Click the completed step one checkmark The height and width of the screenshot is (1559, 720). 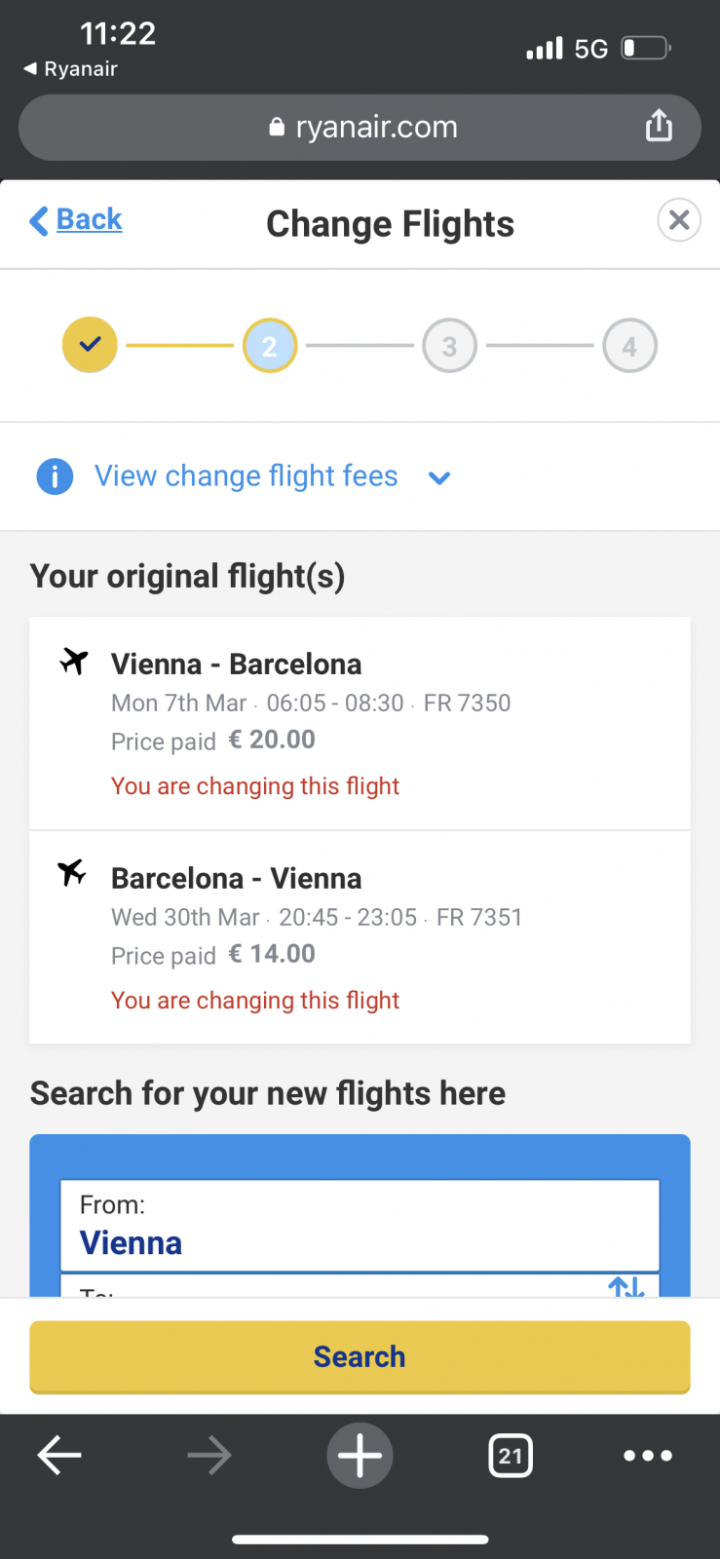pyautogui.click(x=90, y=346)
